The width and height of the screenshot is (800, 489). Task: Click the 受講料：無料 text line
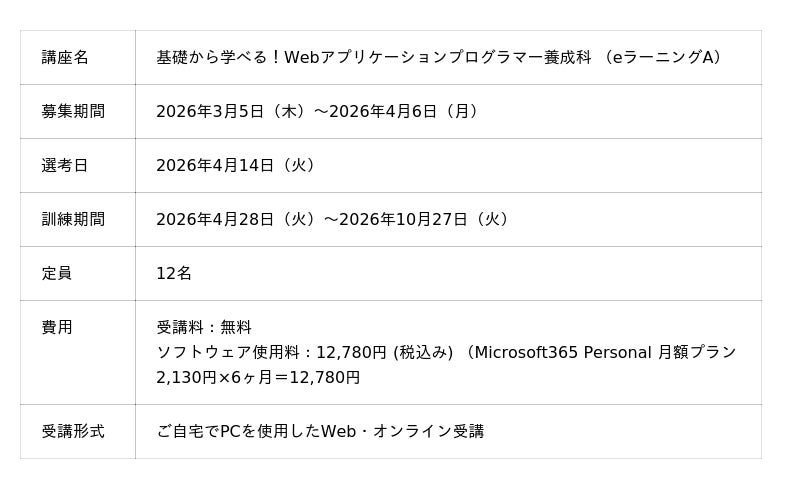point(204,328)
